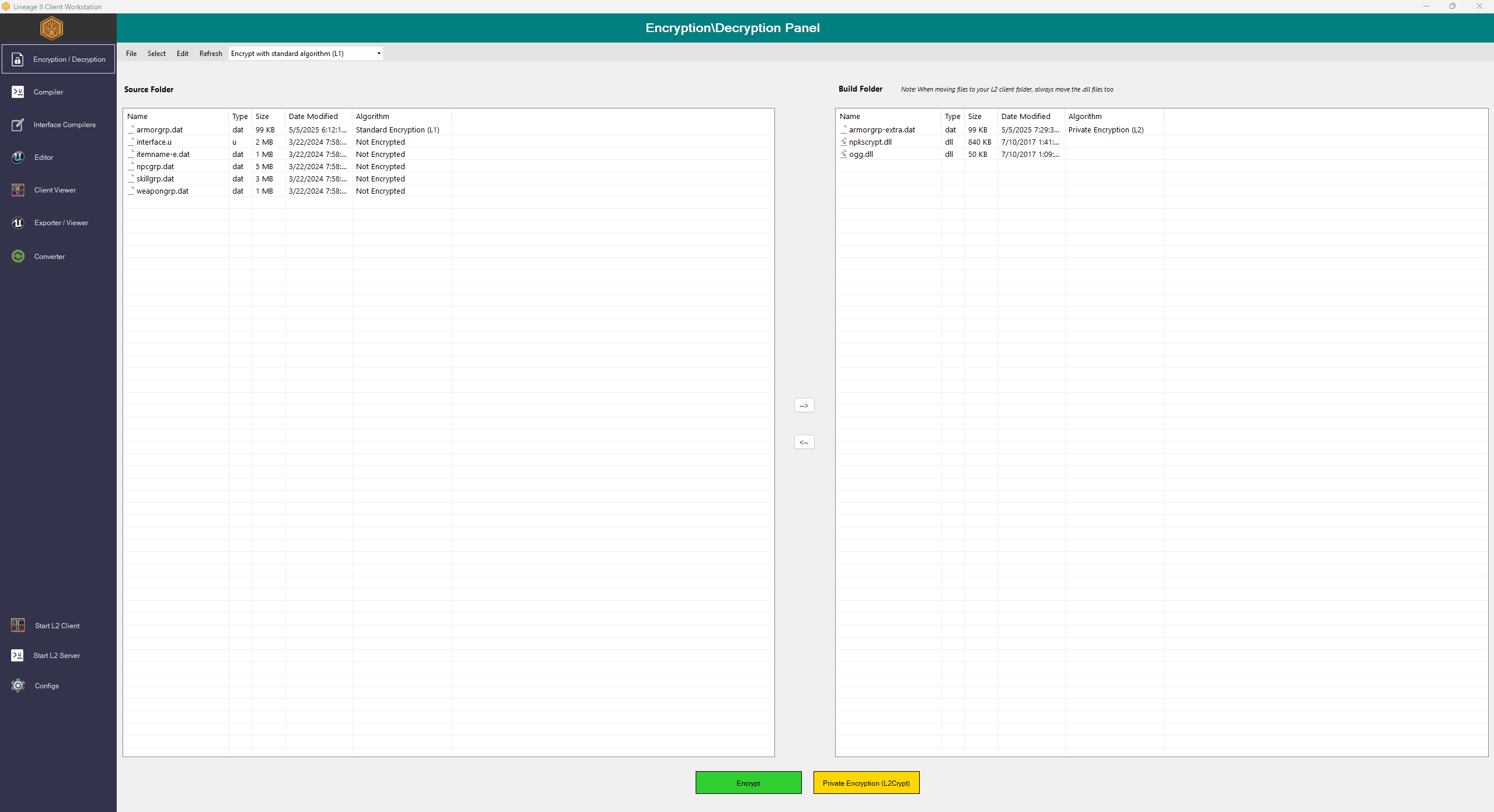This screenshot has height=812, width=1494.
Task: Click the right arrow move button
Action: point(804,405)
